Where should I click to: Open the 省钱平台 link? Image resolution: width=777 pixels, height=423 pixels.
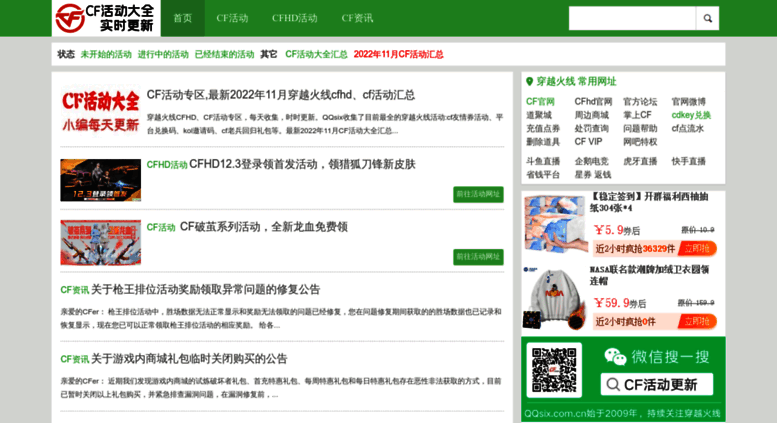click(543, 174)
